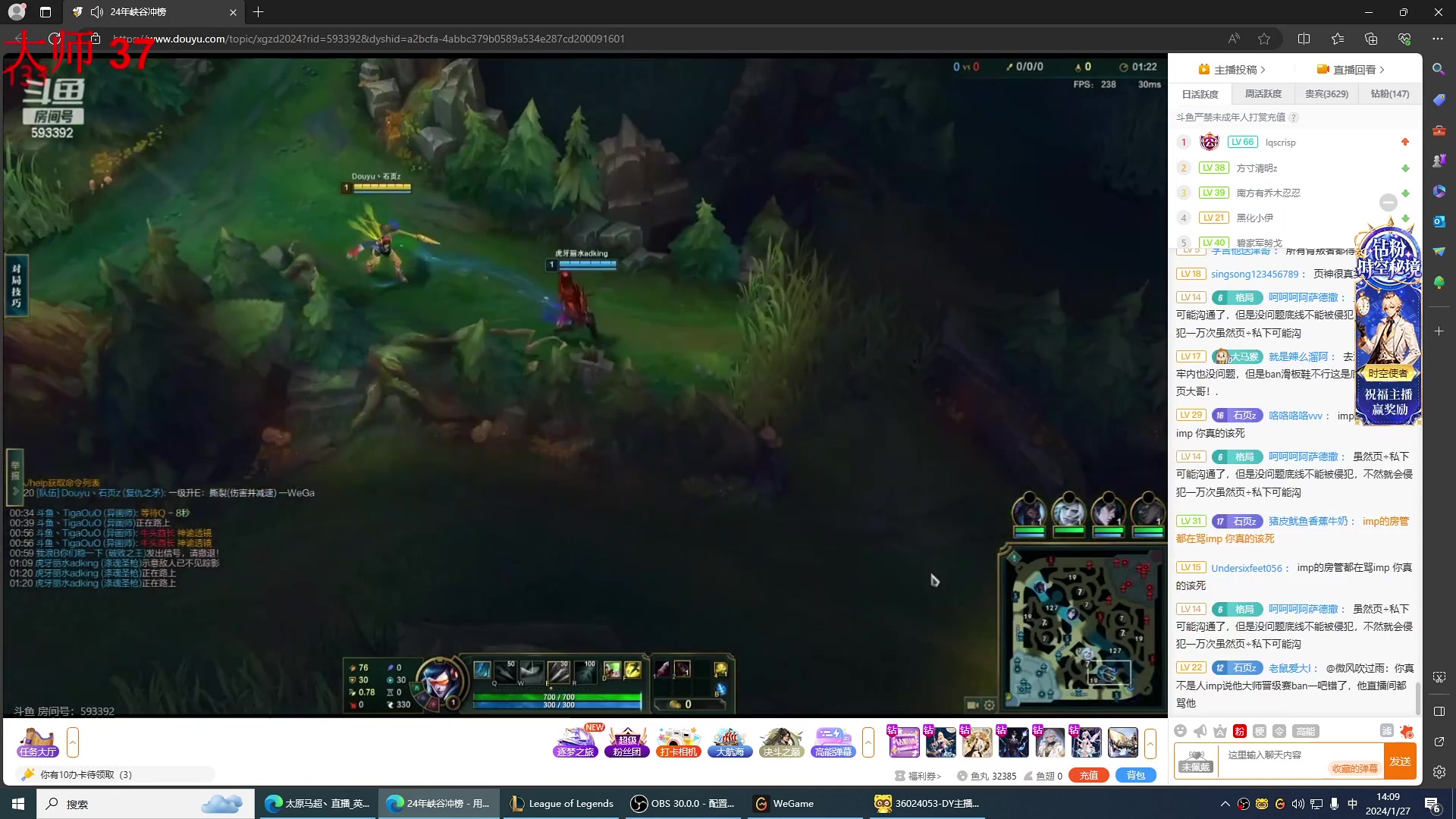Collapse the floating 钻粉 promo with minus button
1456x819 pixels.
coord(1389,202)
